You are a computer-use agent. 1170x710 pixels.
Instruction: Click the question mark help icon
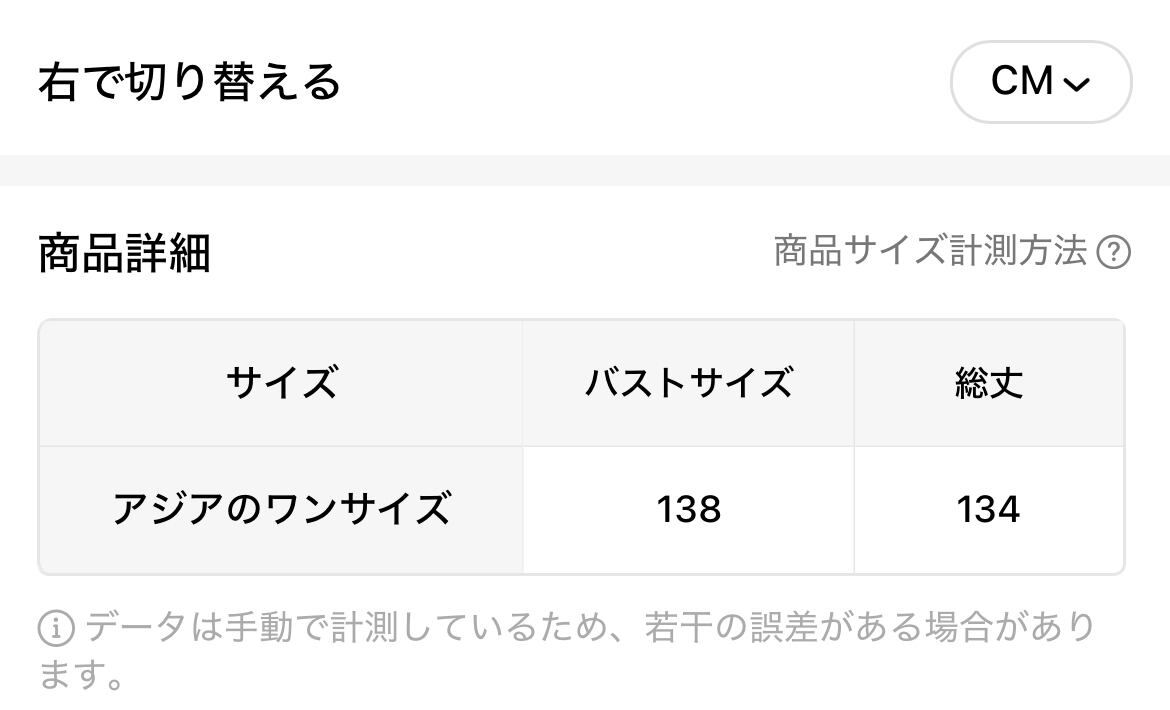(1113, 252)
